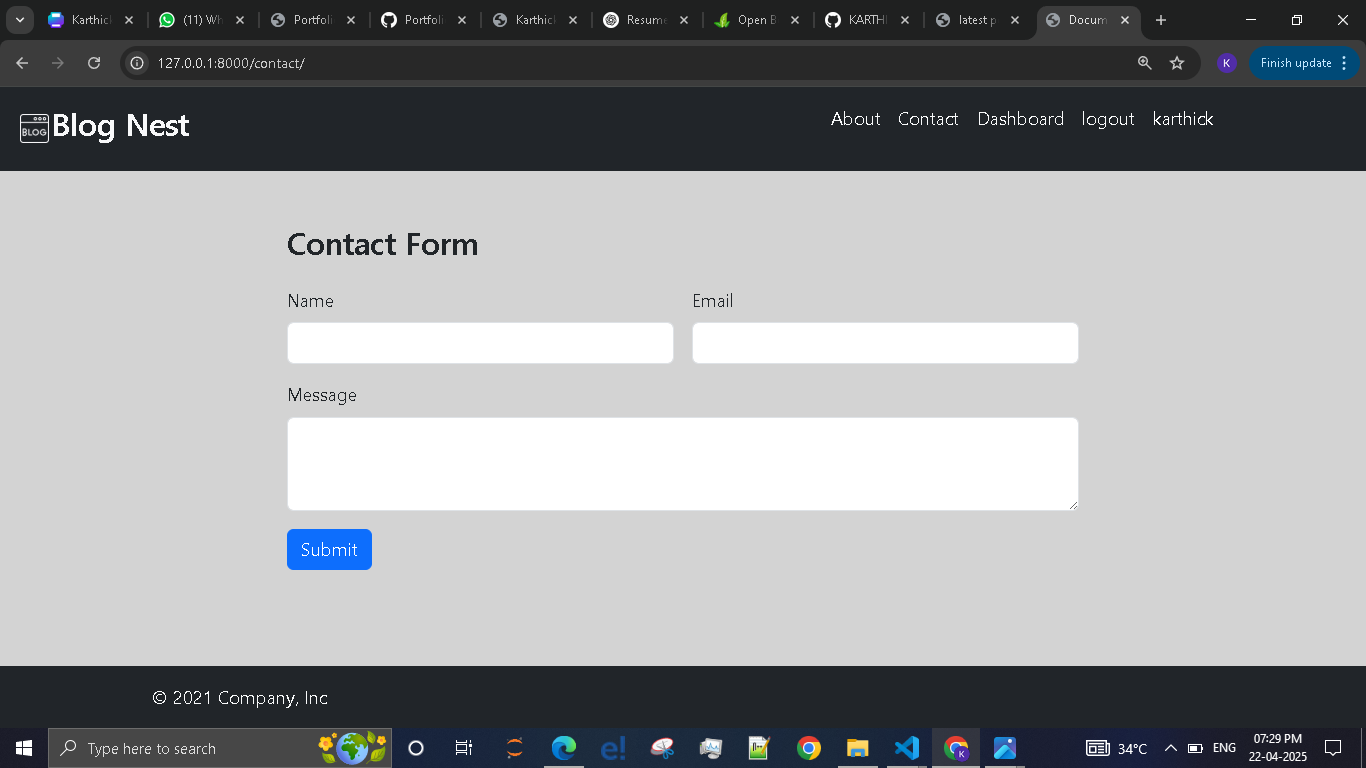Focus the Name input field

(x=480, y=343)
